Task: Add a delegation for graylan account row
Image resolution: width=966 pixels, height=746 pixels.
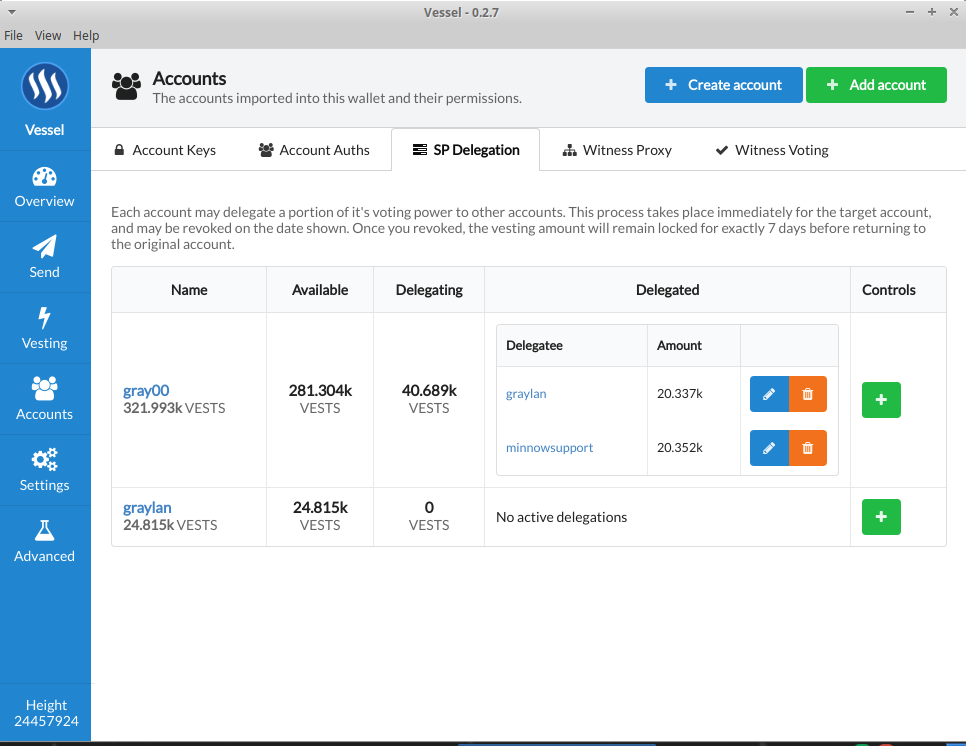Action: [881, 517]
